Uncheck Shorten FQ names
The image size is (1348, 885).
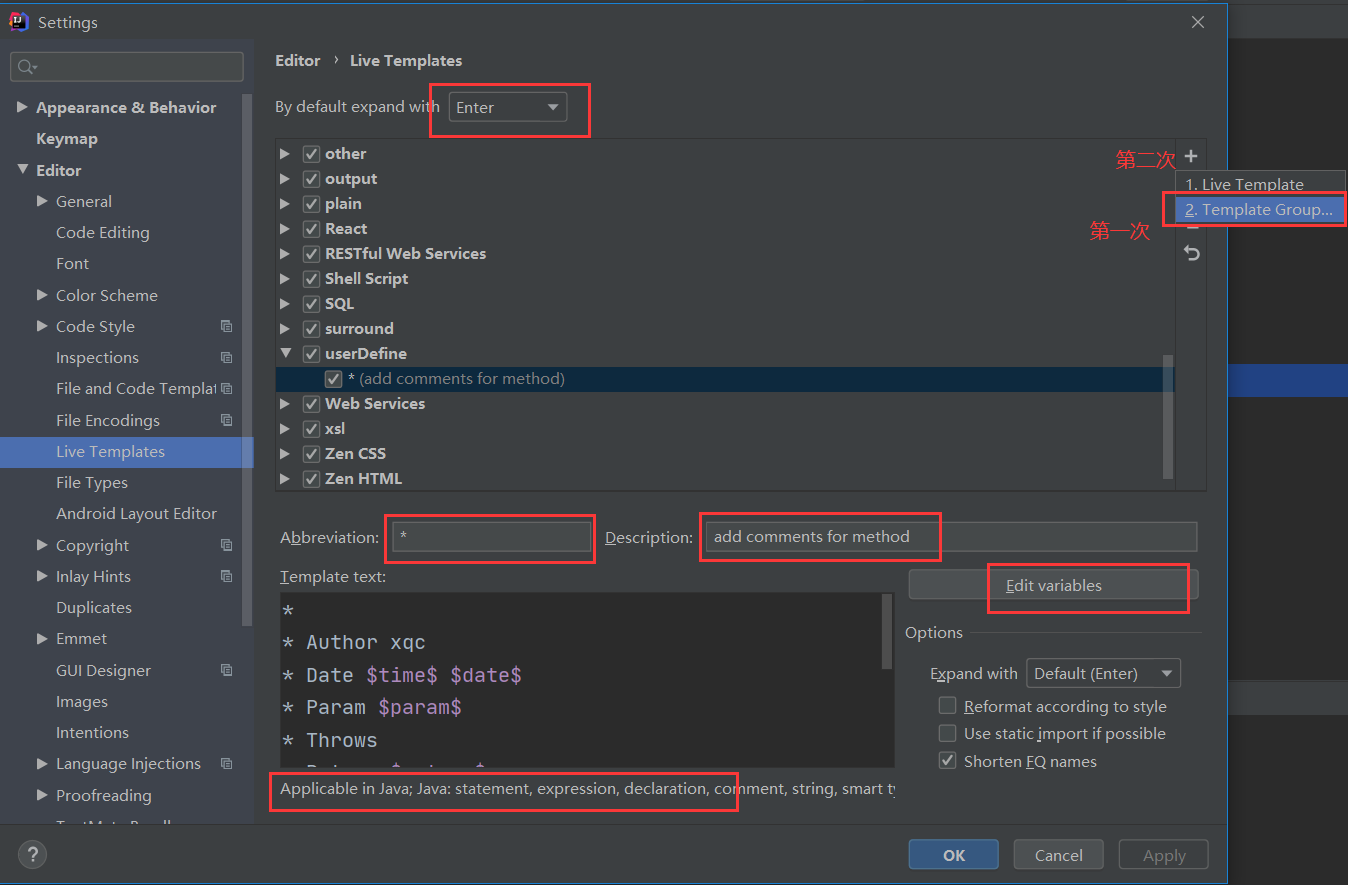(x=948, y=761)
